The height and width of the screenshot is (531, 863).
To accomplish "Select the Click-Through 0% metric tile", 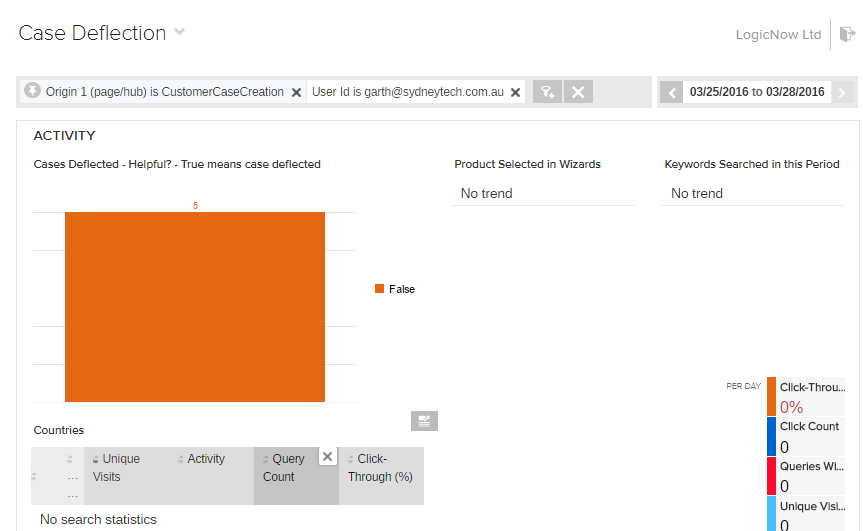I will (806, 397).
